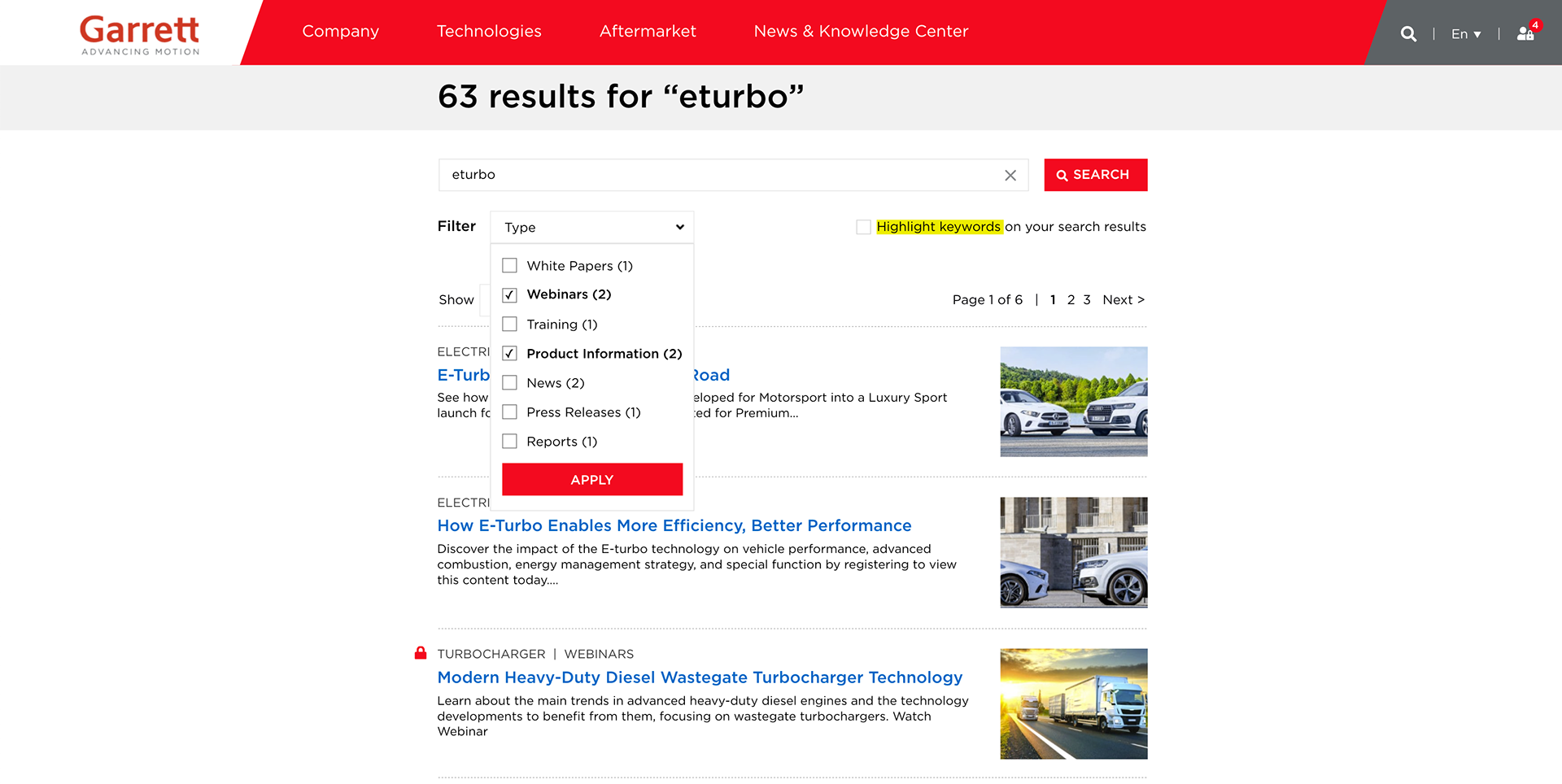Open the cars by building thumbnail
This screenshot has height=784, width=1562.
[1073, 552]
